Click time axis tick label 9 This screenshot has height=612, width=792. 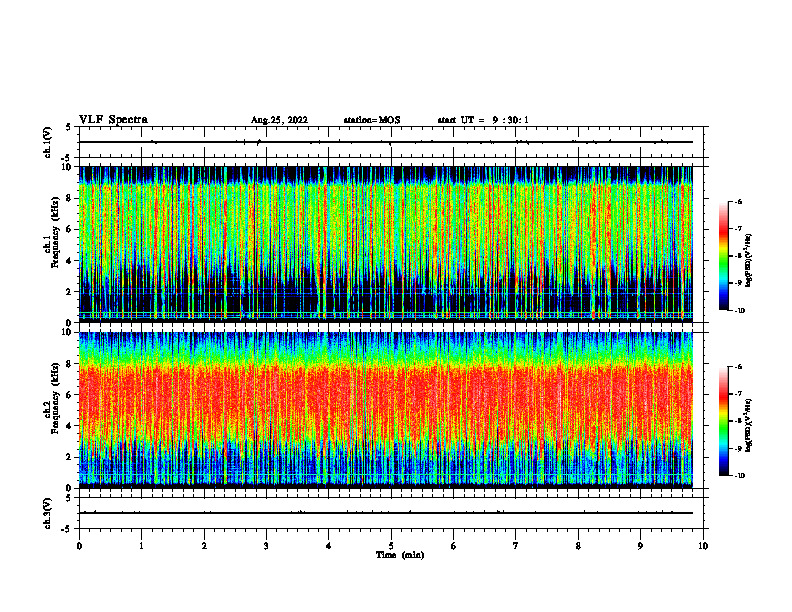click(x=640, y=546)
